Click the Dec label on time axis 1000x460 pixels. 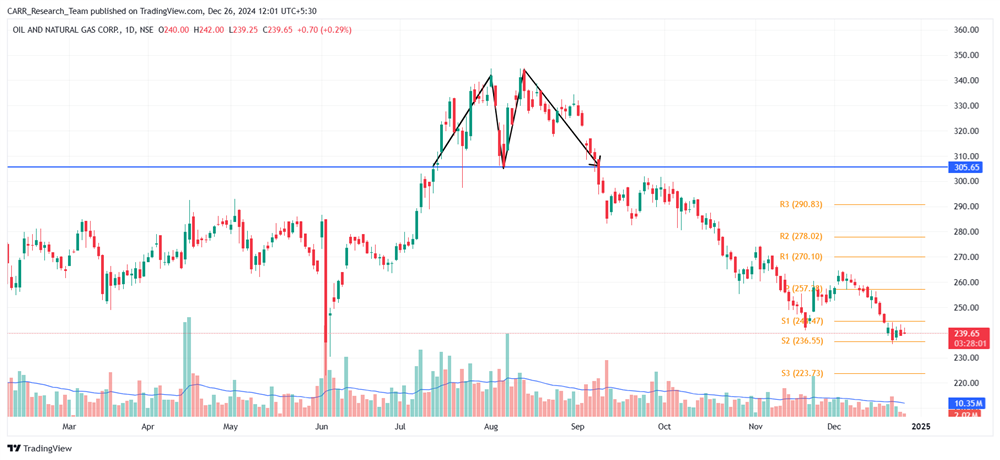click(x=834, y=426)
